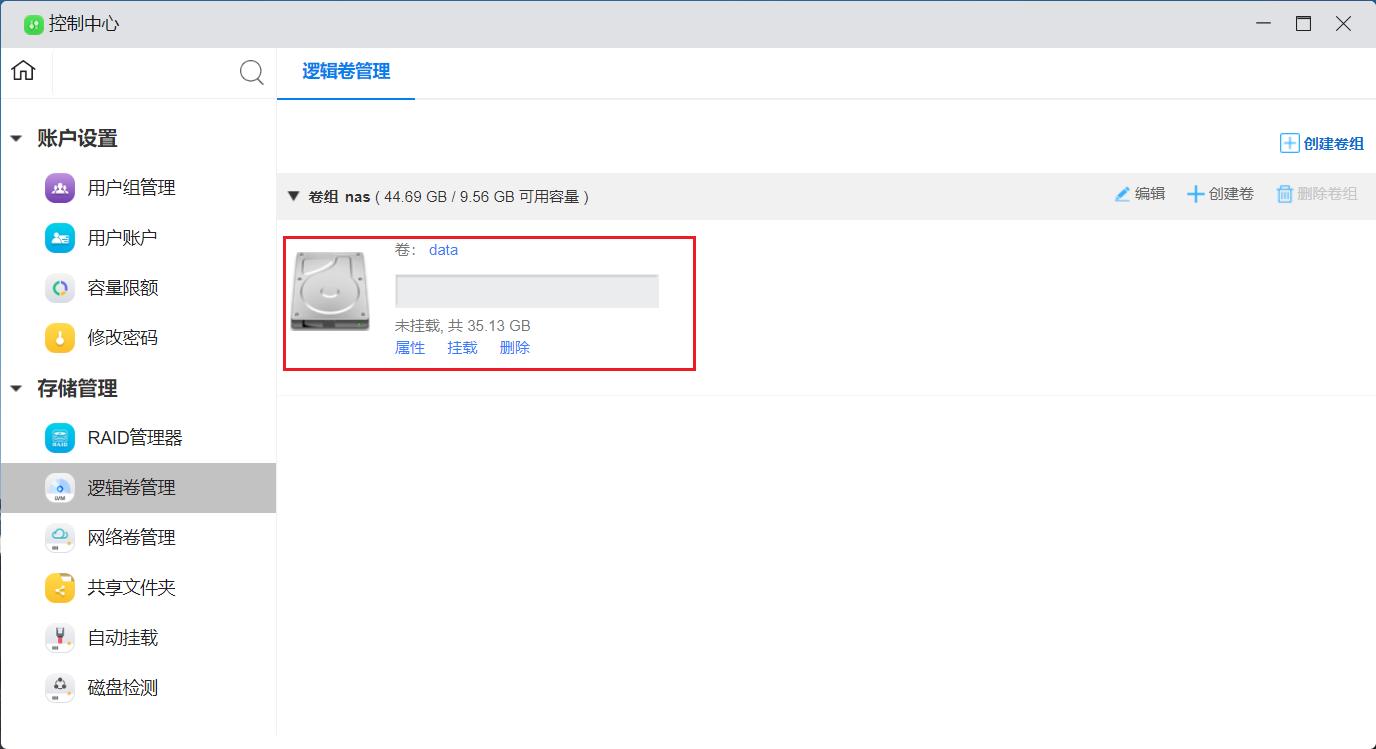This screenshot has width=1376, height=749.
Task: Click the search magnifier icon
Action: pos(252,72)
